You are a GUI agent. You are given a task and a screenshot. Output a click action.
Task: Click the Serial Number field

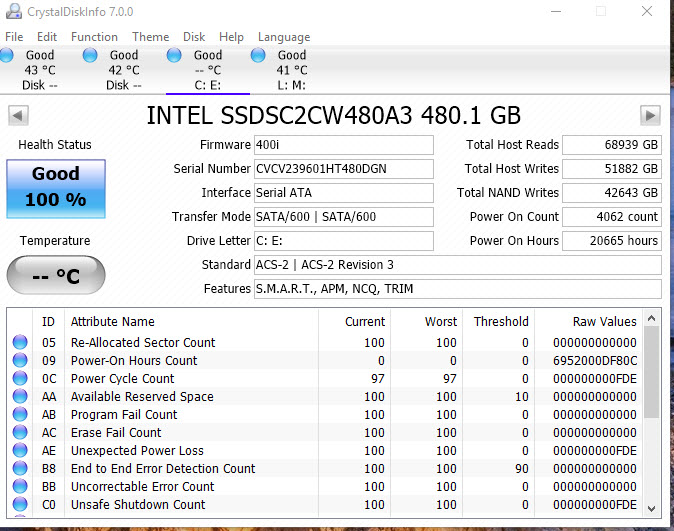click(x=343, y=169)
